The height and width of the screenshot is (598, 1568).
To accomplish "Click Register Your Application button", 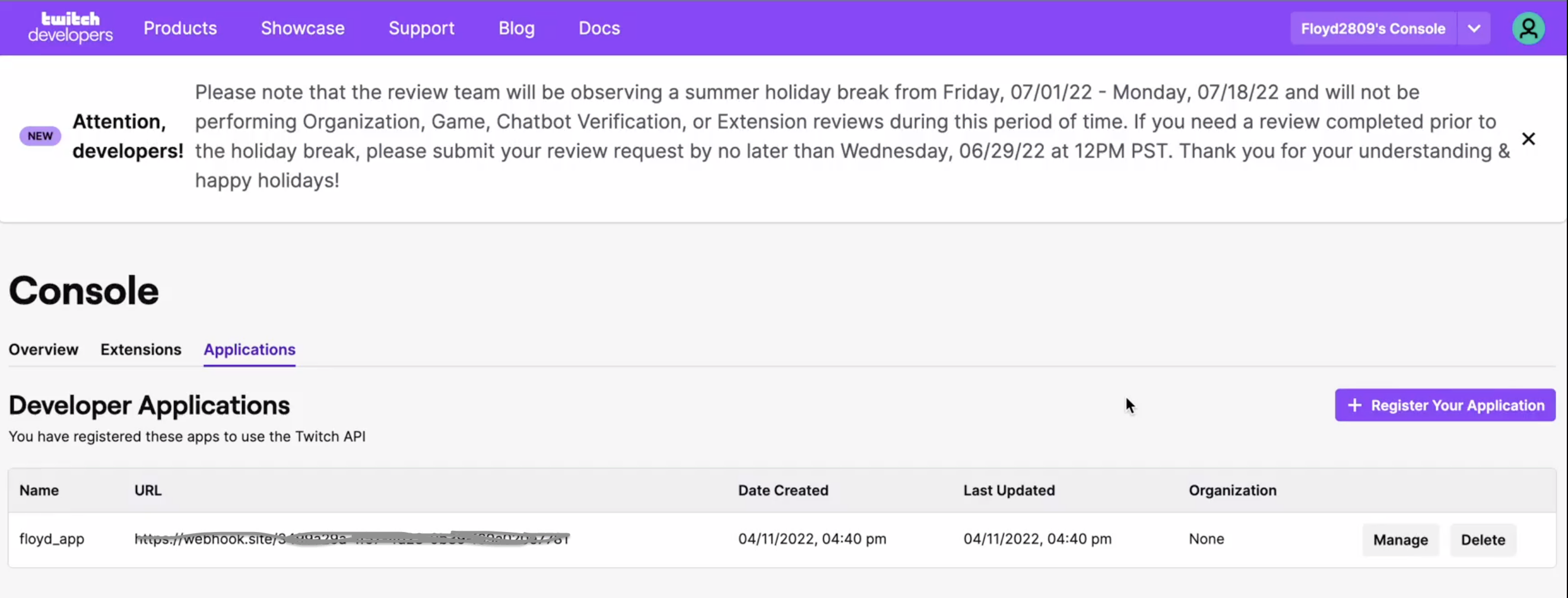I will click(x=1445, y=405).
